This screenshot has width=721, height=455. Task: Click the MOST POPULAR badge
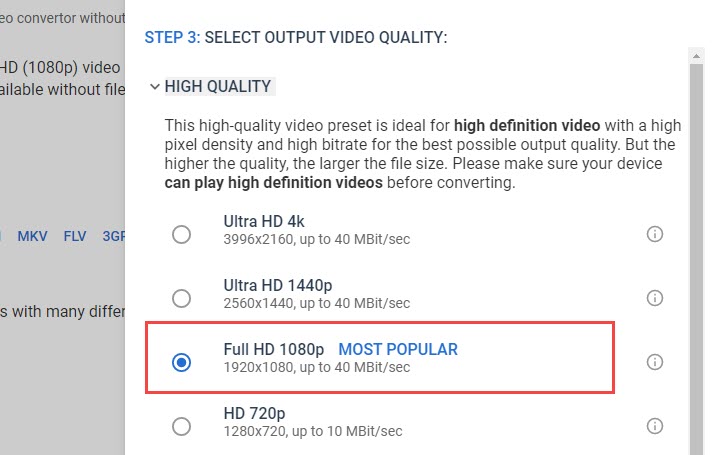pyautogui.click(x=398, y=349)
